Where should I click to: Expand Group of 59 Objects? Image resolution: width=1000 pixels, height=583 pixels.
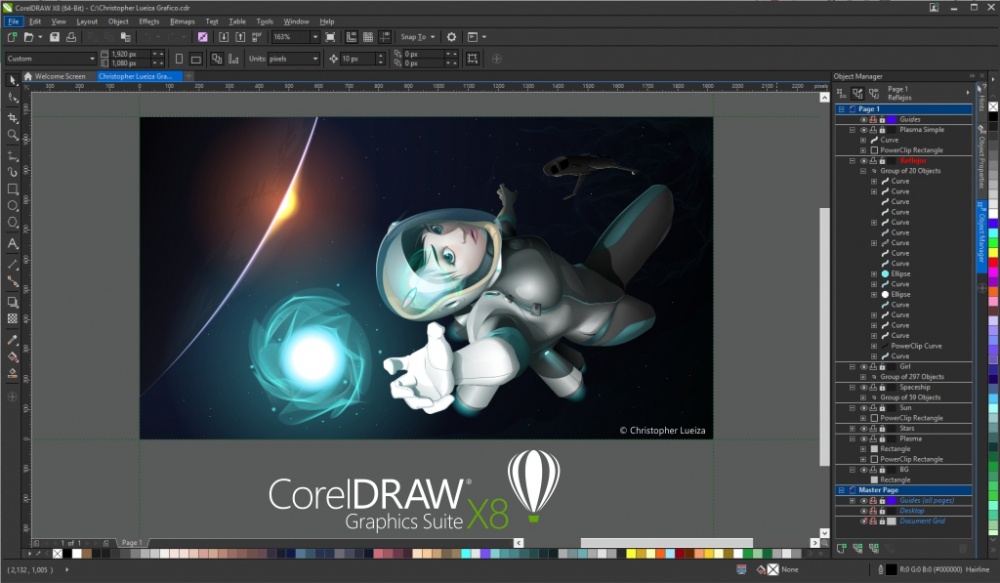coord(863,397)
